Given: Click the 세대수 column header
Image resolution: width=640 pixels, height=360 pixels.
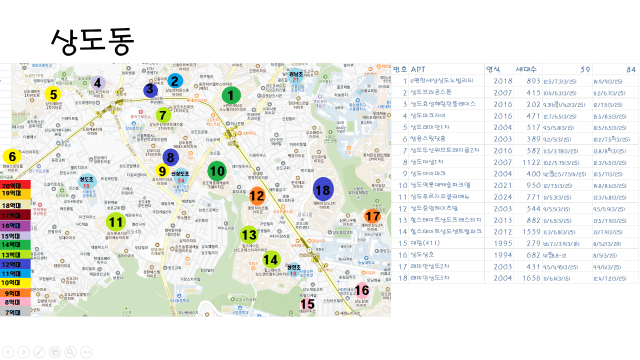Looking at the screenshot, I should tap(526, 69).
